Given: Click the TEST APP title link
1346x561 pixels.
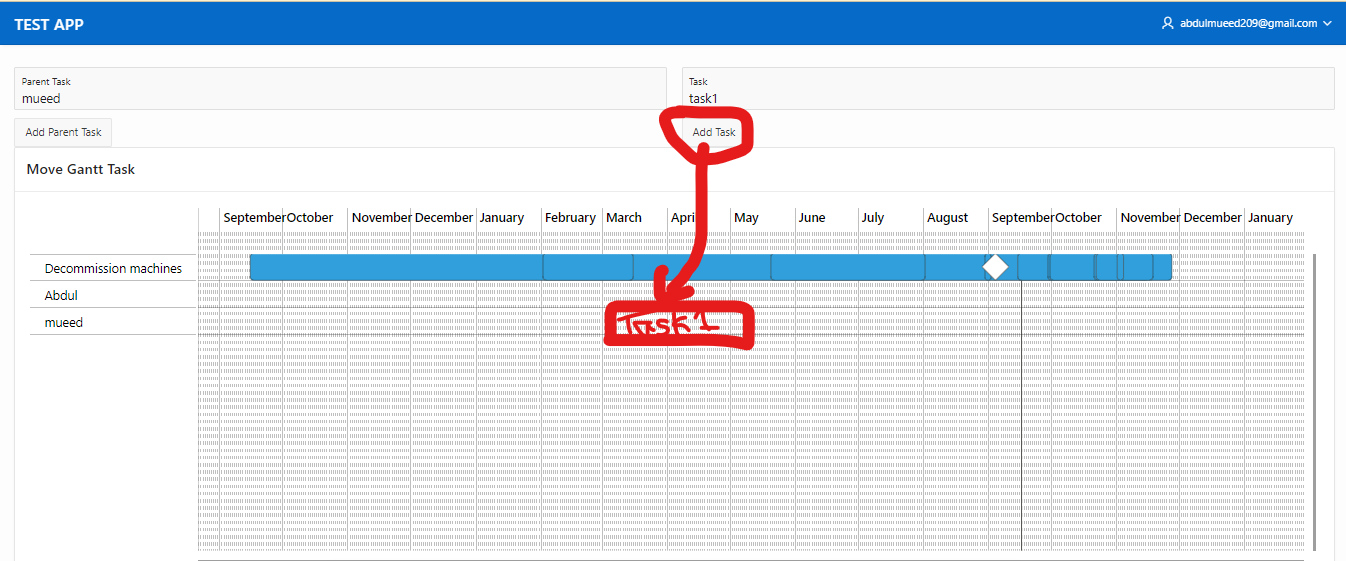Looking at the screenshot, I should pyautogui.click(x=49, y=24).
